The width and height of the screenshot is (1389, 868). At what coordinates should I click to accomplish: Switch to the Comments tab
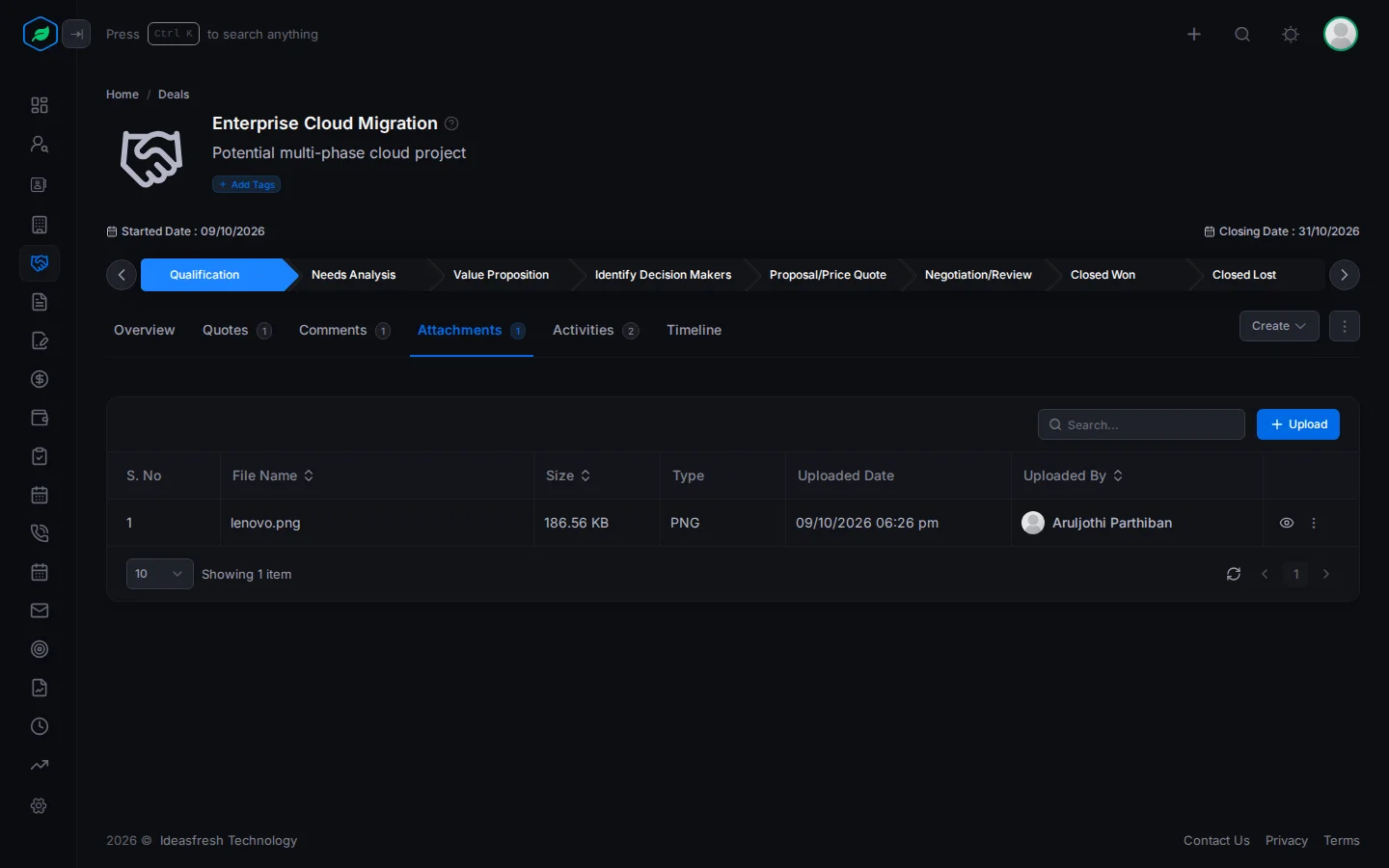click(344, 330)
